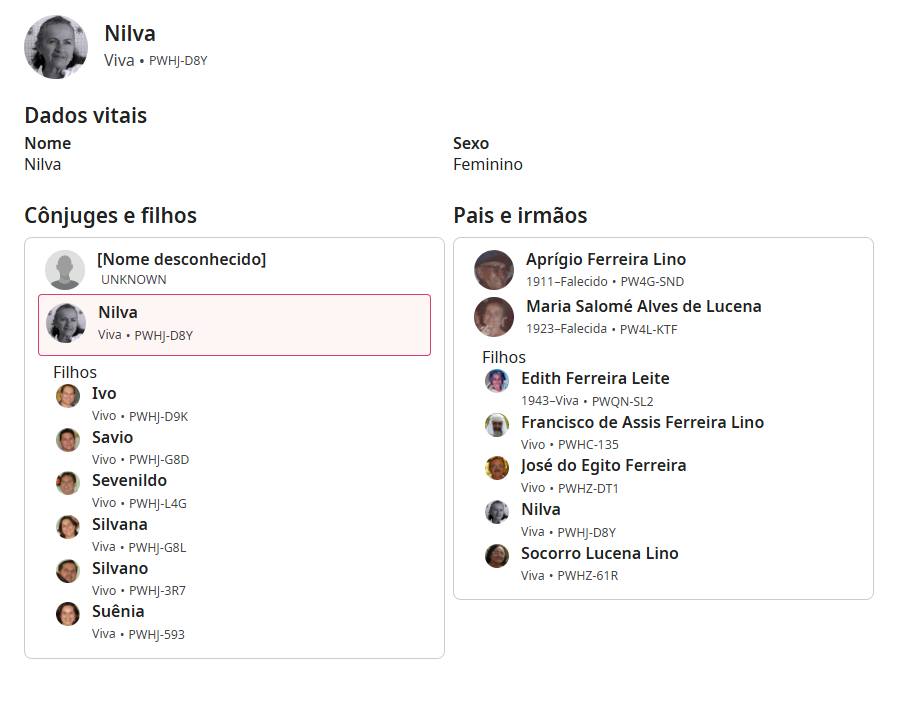This screenshot has width=899, height=707.
Task: Click Nilva in the siblings list
Action: [541, 510]
